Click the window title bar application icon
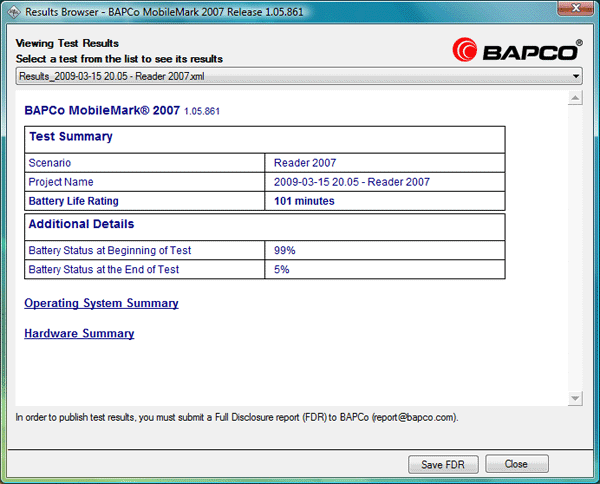600x484 pixels. [14, 12]
